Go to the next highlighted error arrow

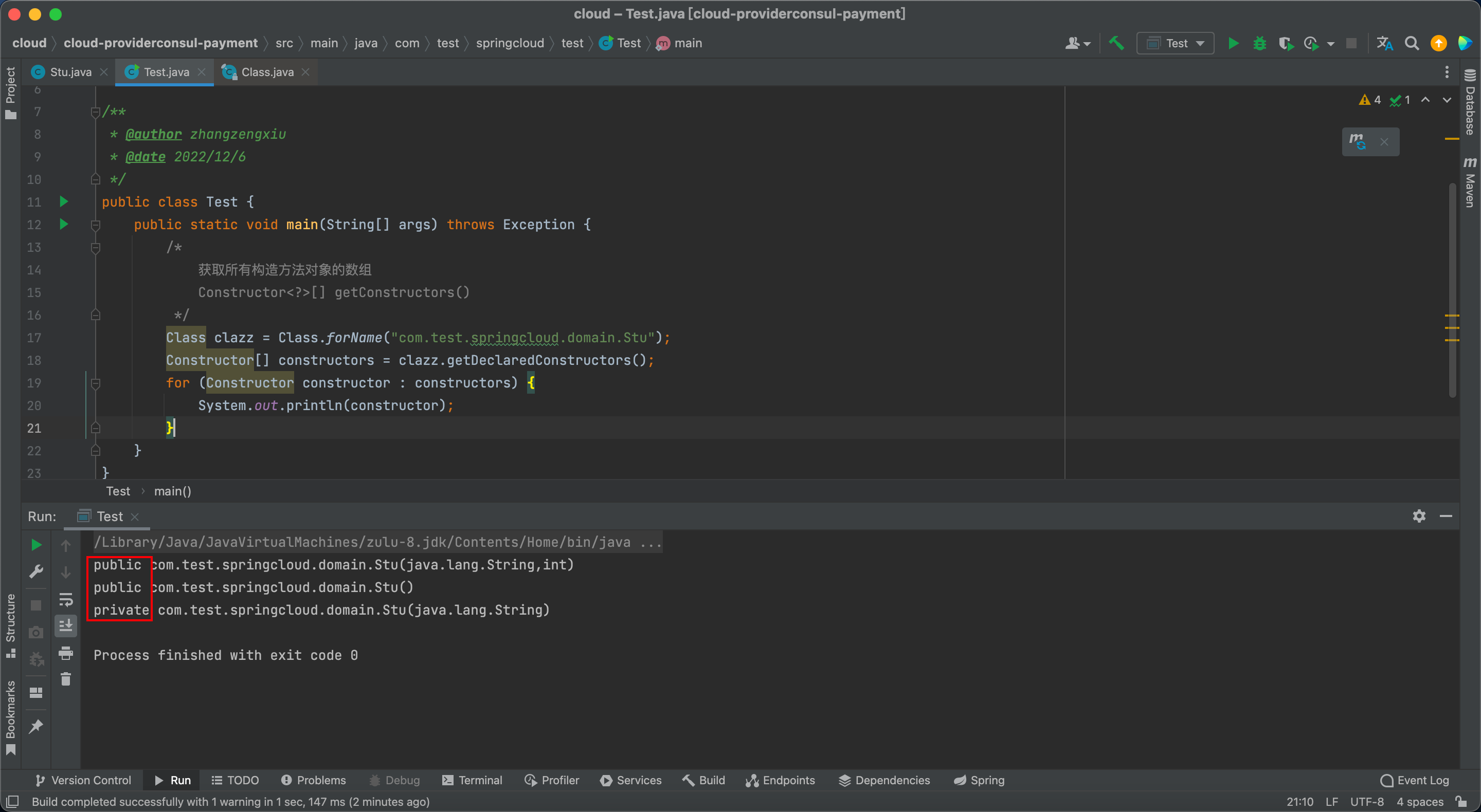1447,100
